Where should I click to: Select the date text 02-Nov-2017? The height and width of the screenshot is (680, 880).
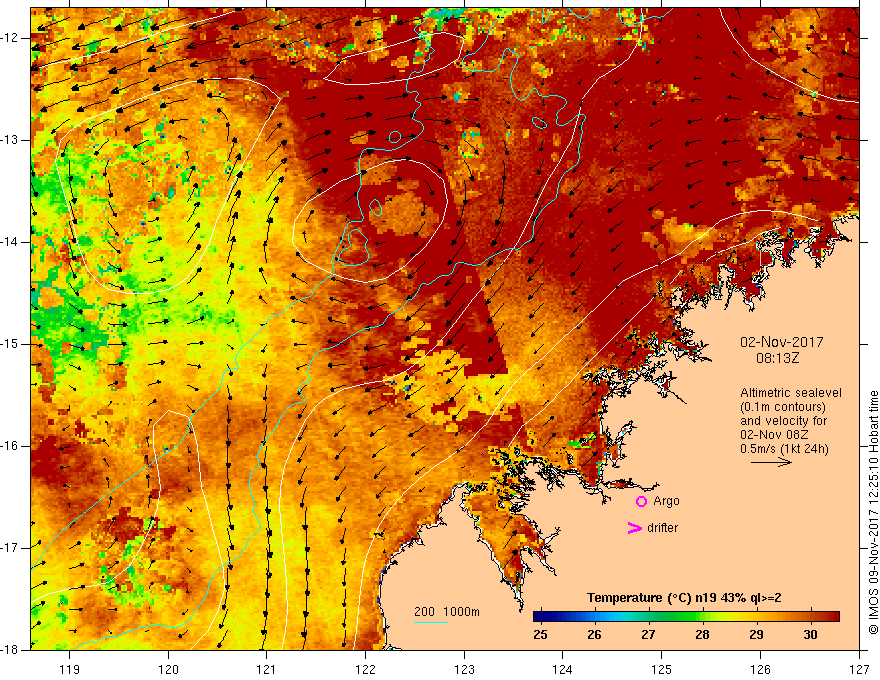click(x=782, y=342)
